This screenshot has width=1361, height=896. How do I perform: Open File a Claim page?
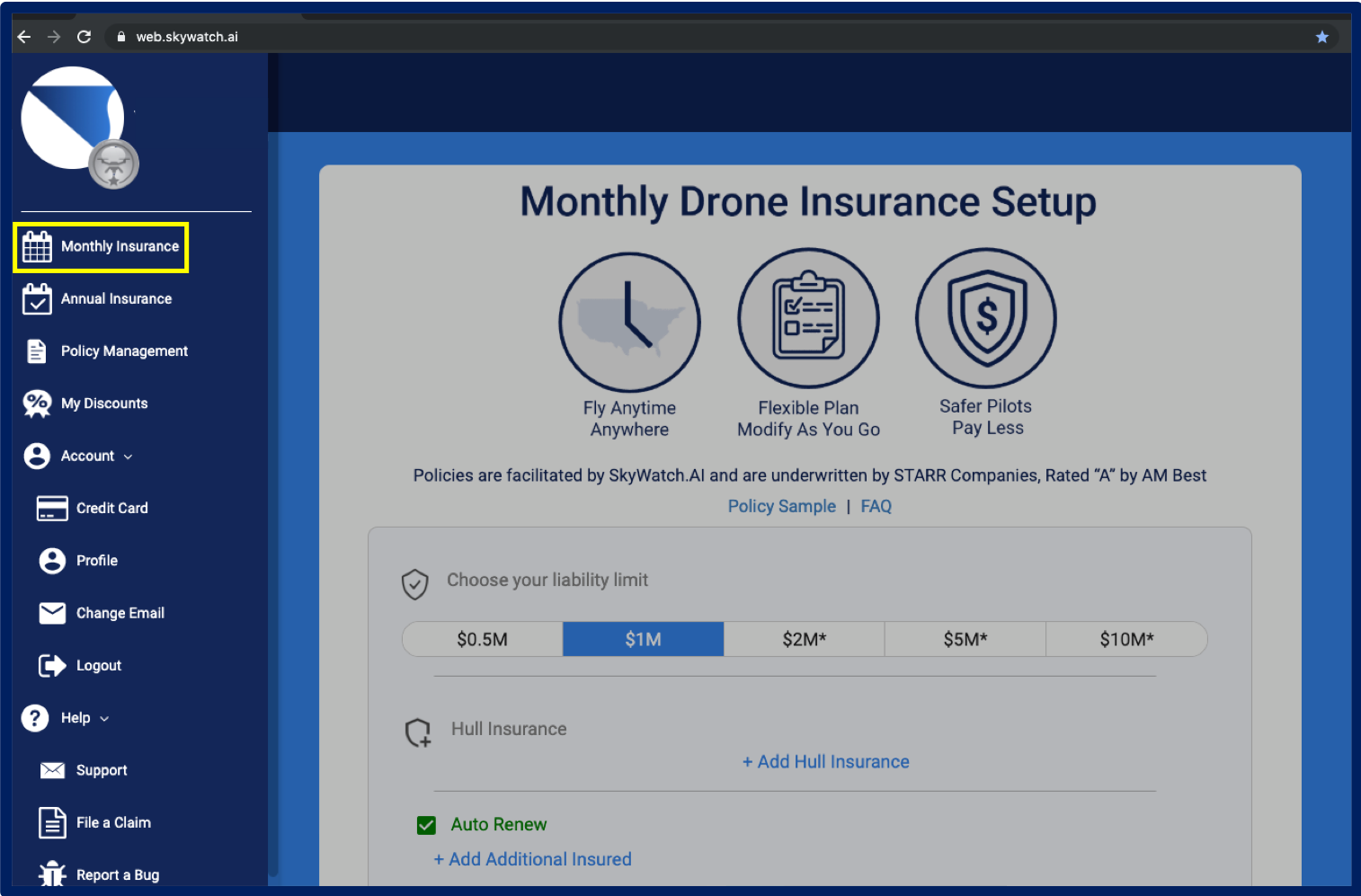[113, 822]
